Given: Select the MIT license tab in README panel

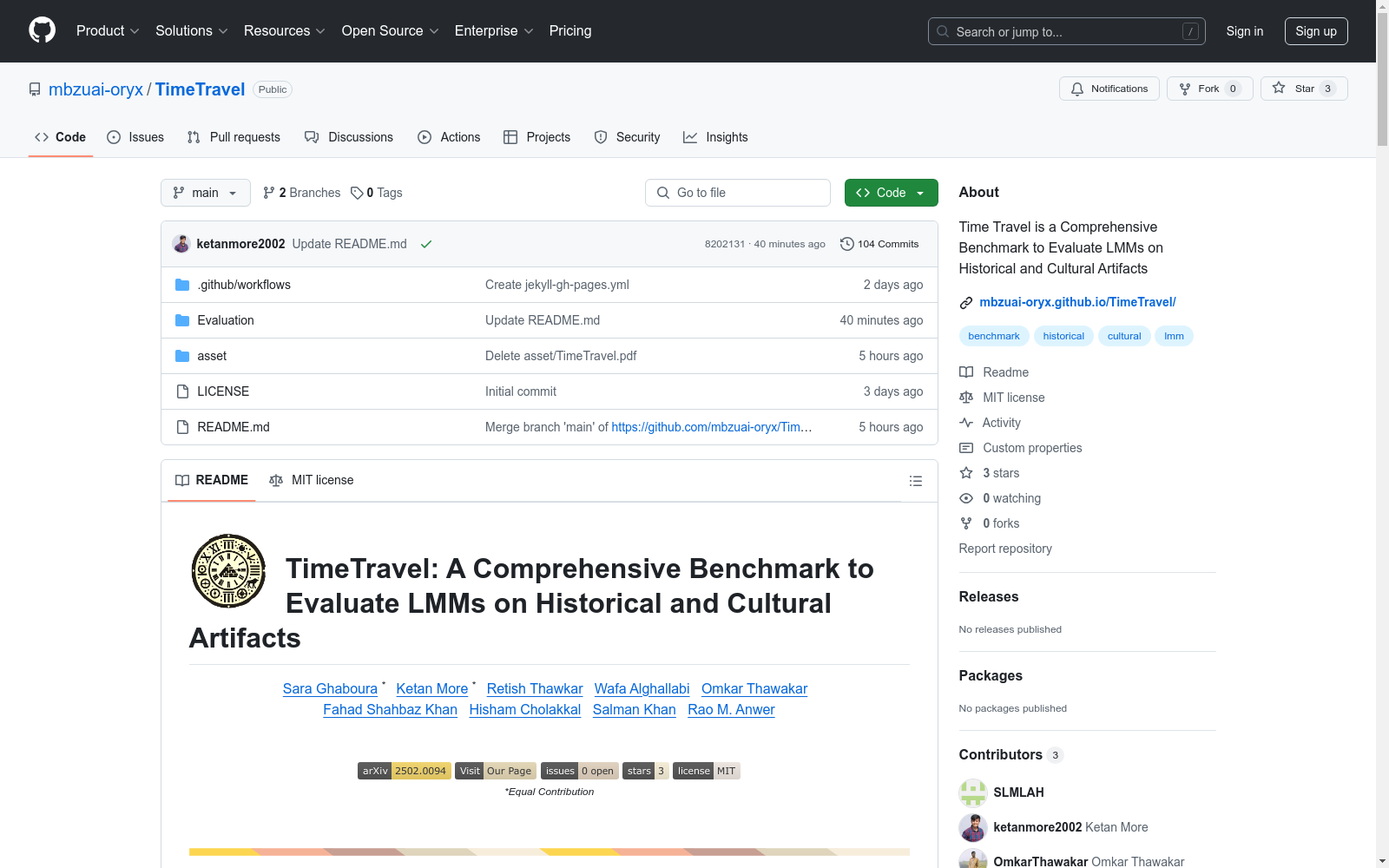Looking at the screenshot, I should click(x=312, y=480).
